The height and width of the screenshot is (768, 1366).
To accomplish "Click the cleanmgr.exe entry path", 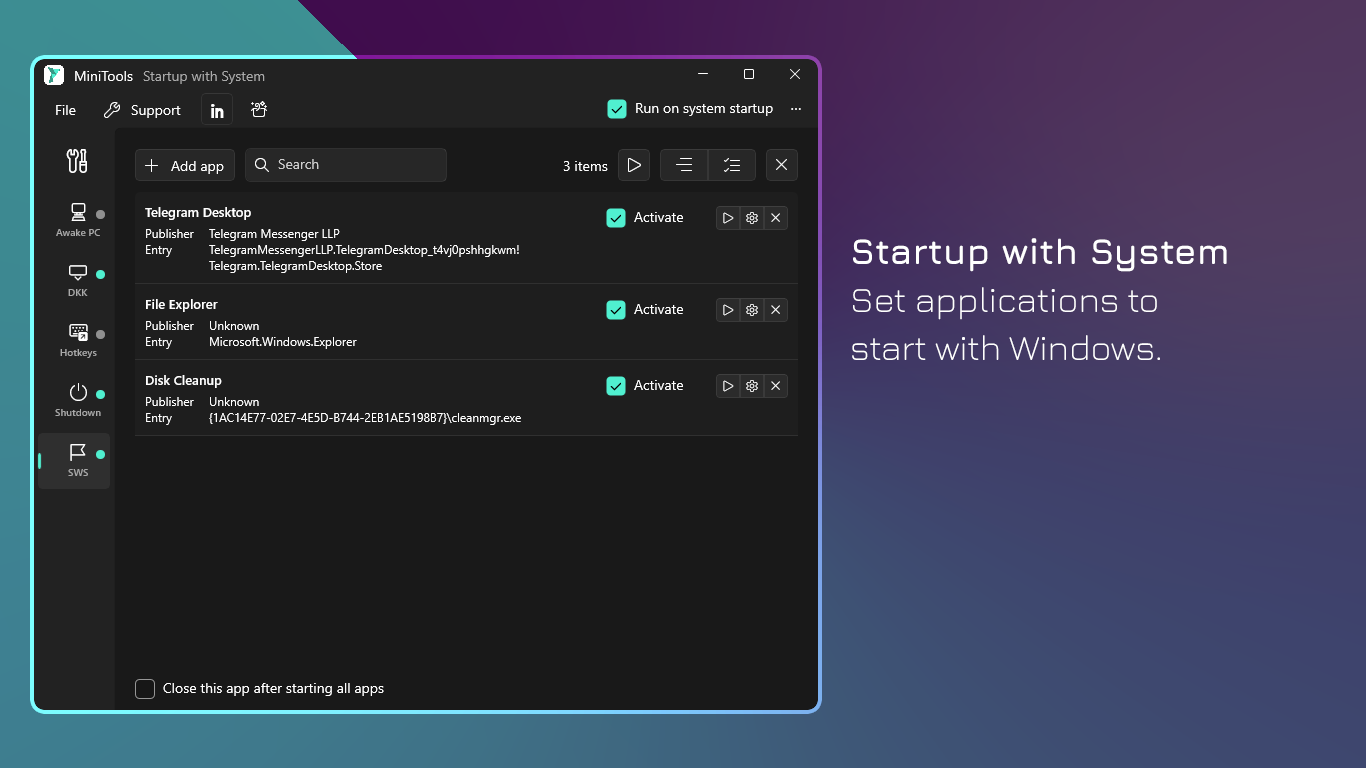I will point(365,418).
